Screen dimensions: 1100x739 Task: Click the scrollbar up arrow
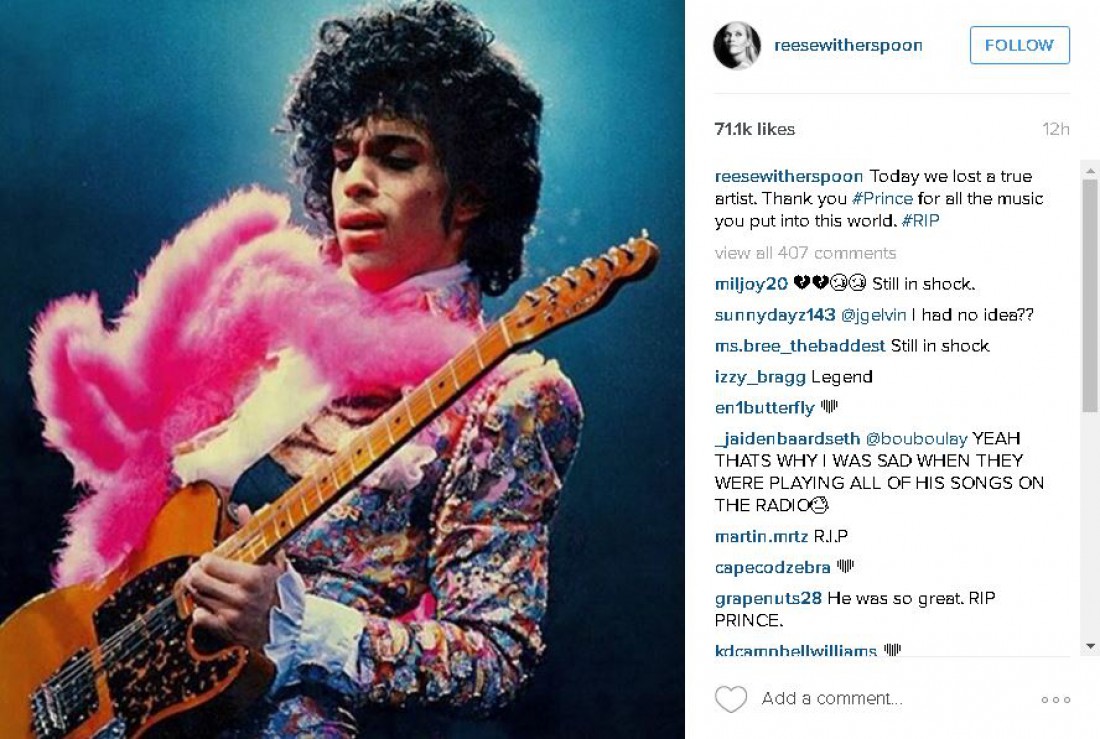point(1089,171)
